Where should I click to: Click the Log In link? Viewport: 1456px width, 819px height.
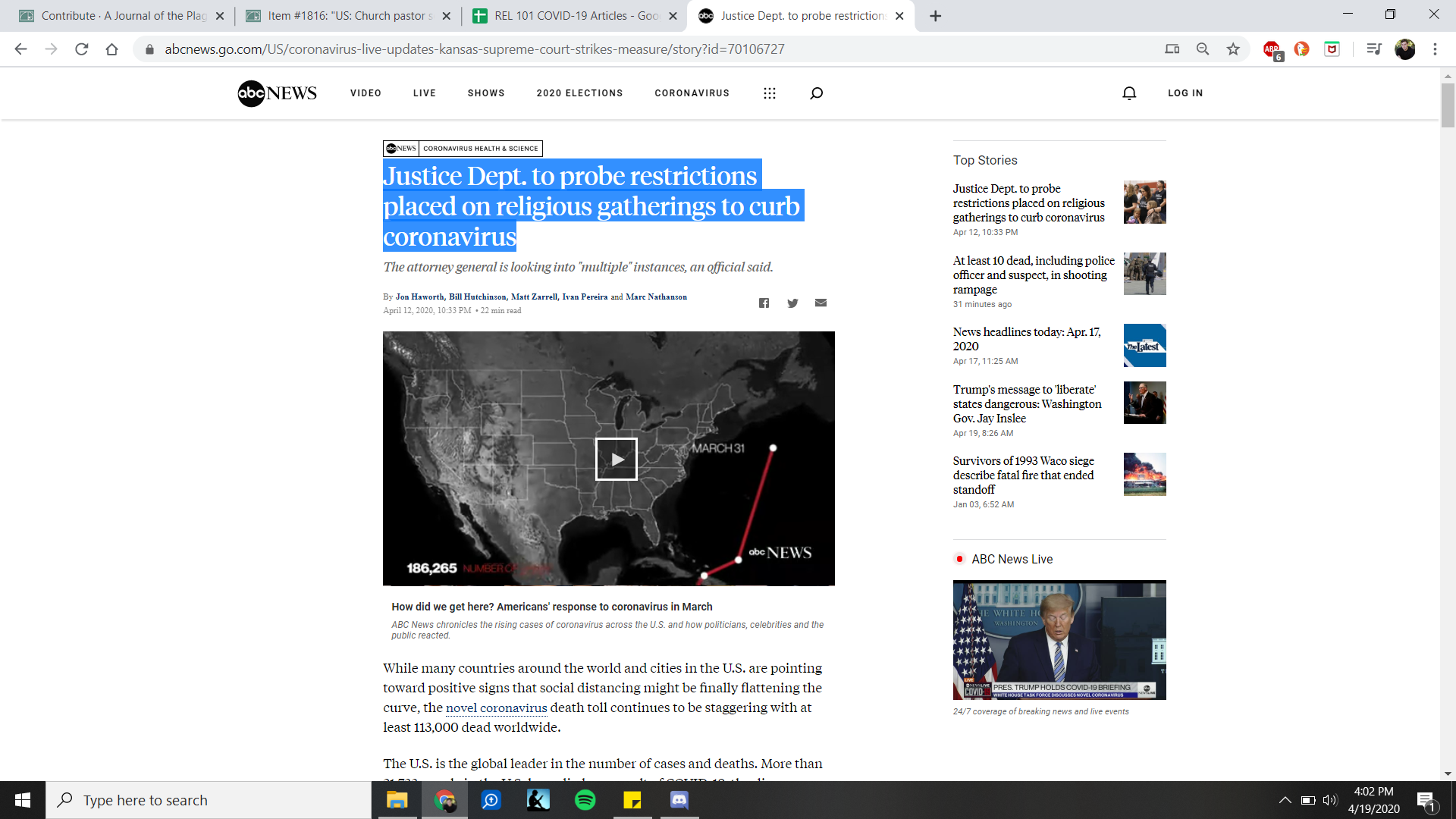pyautogui.click(x=1185, y=93)
